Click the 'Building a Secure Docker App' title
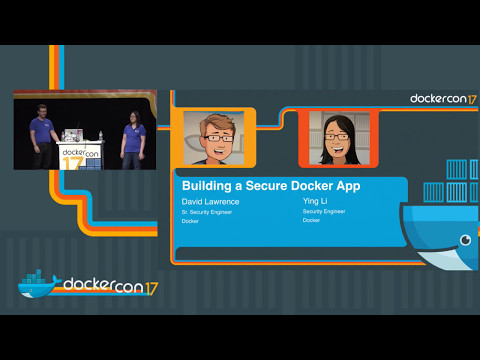Image resolution: width=480 pixels, height=360 pixels. (x=271, y=186)
